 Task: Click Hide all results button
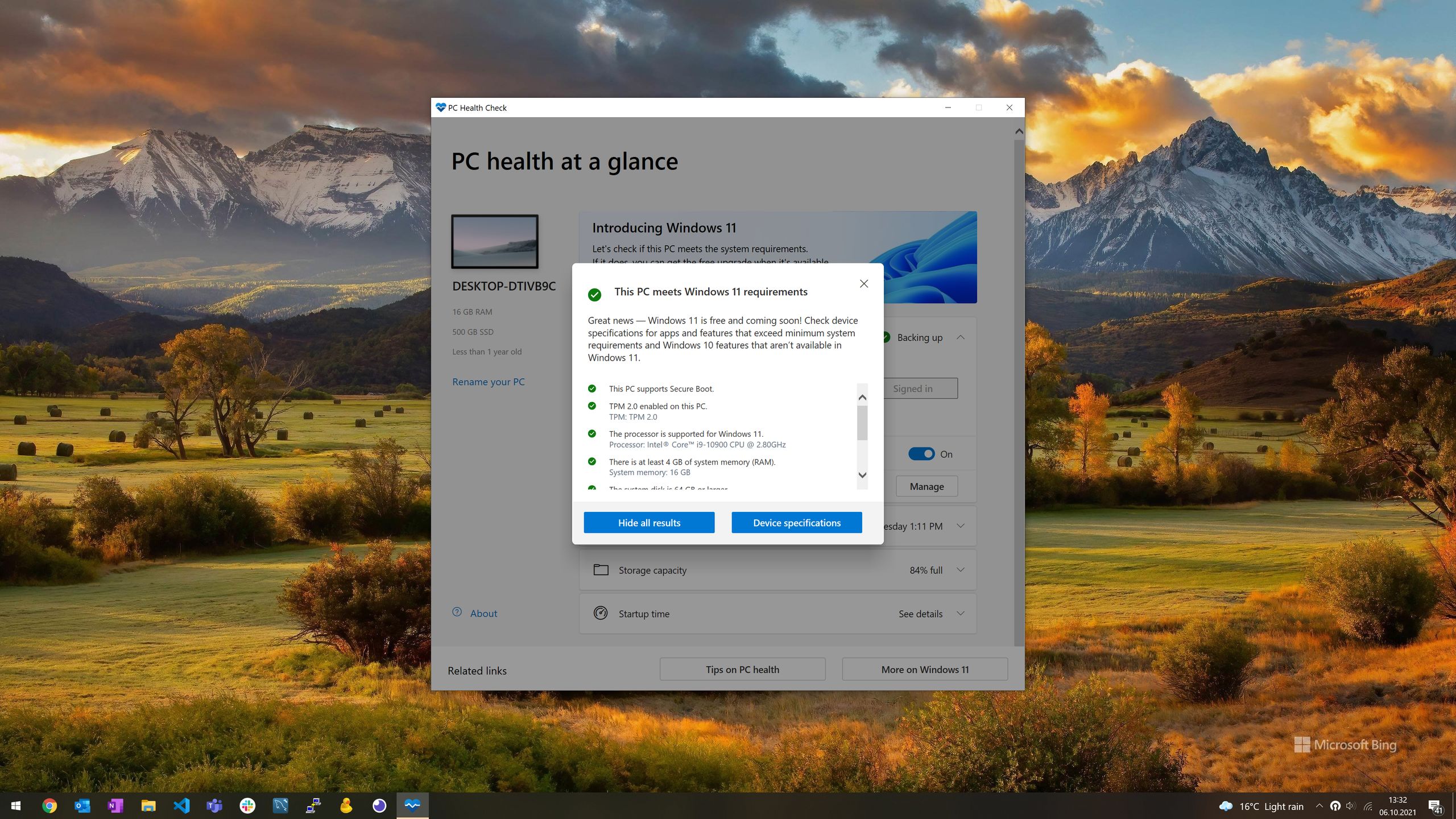649,523
